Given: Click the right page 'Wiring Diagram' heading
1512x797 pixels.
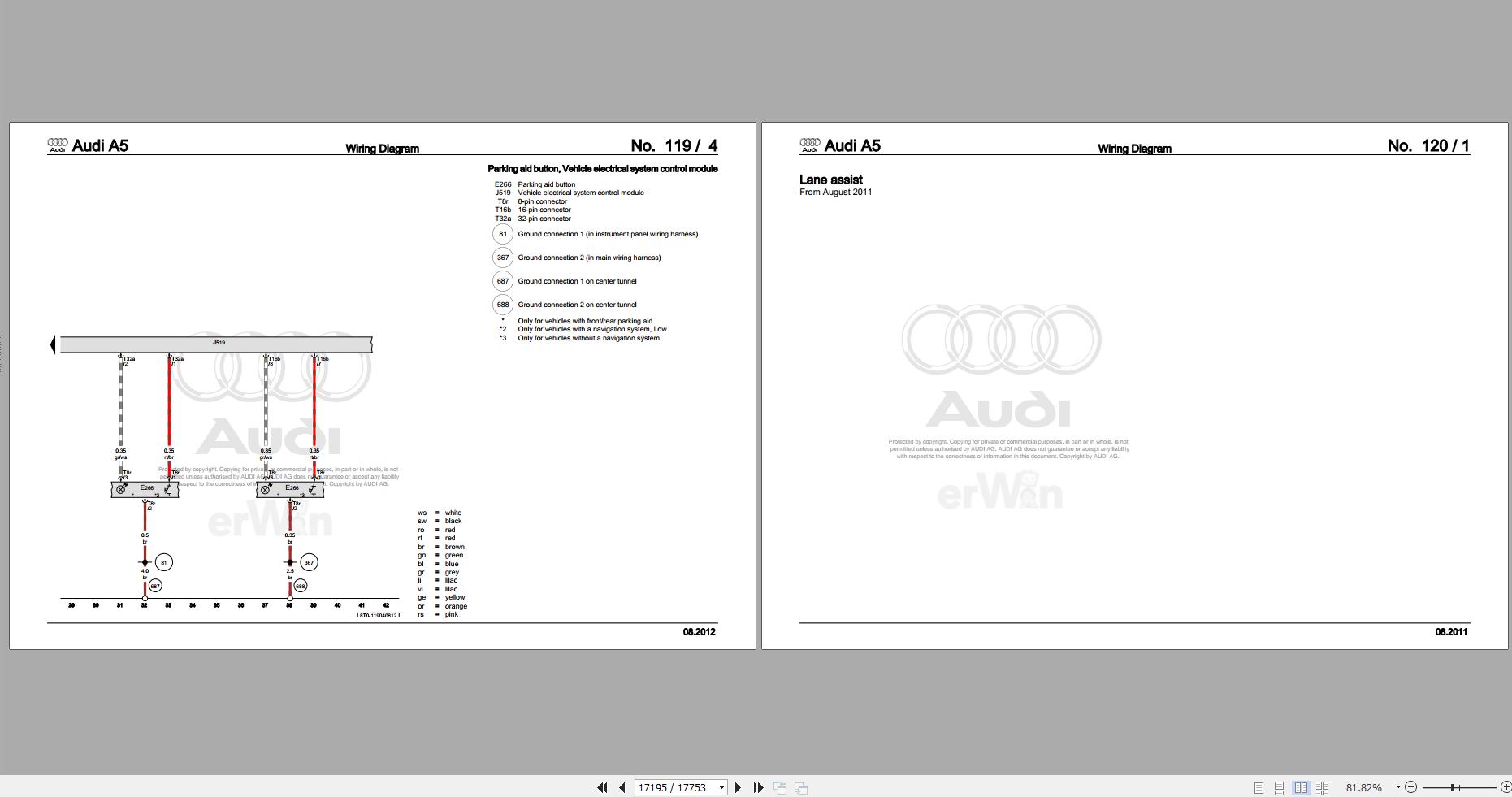Looking at the screenshot, I should tap(1134, 149).
